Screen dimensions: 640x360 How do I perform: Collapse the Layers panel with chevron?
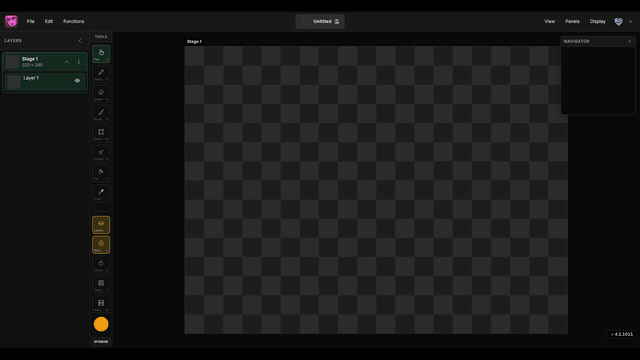80,41
